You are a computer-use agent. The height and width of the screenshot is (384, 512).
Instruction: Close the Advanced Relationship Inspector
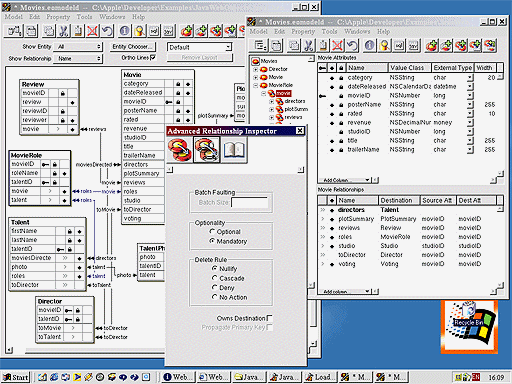point(300,131)
